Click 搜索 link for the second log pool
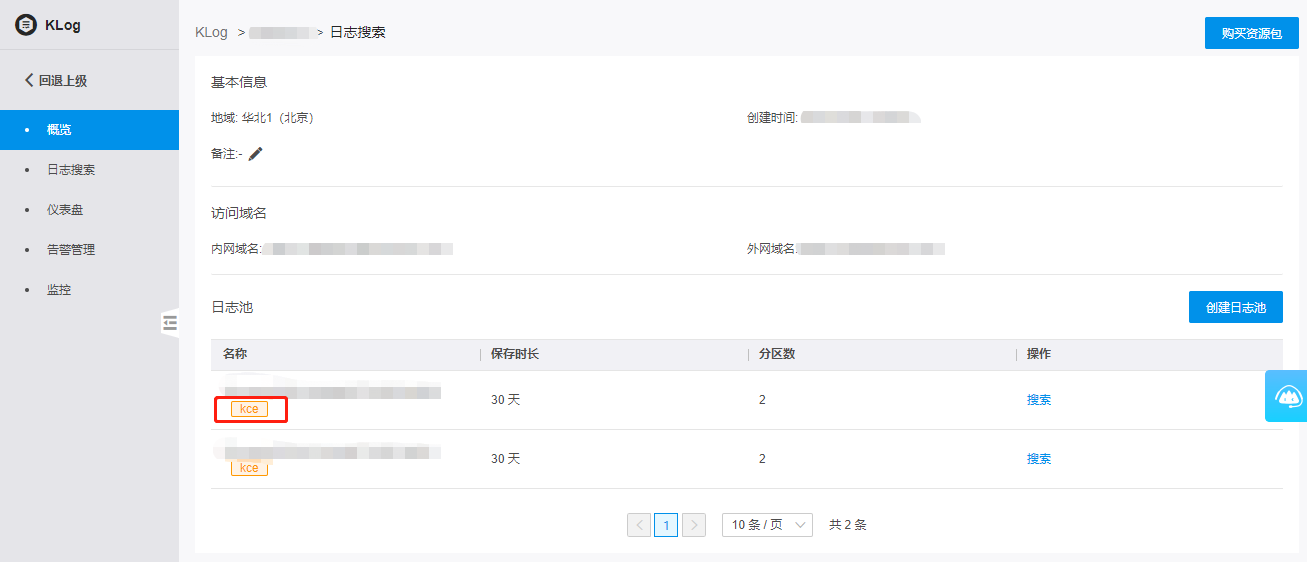The height and width of the screenshot is (562, 1307). click(x=1039, y=459)
